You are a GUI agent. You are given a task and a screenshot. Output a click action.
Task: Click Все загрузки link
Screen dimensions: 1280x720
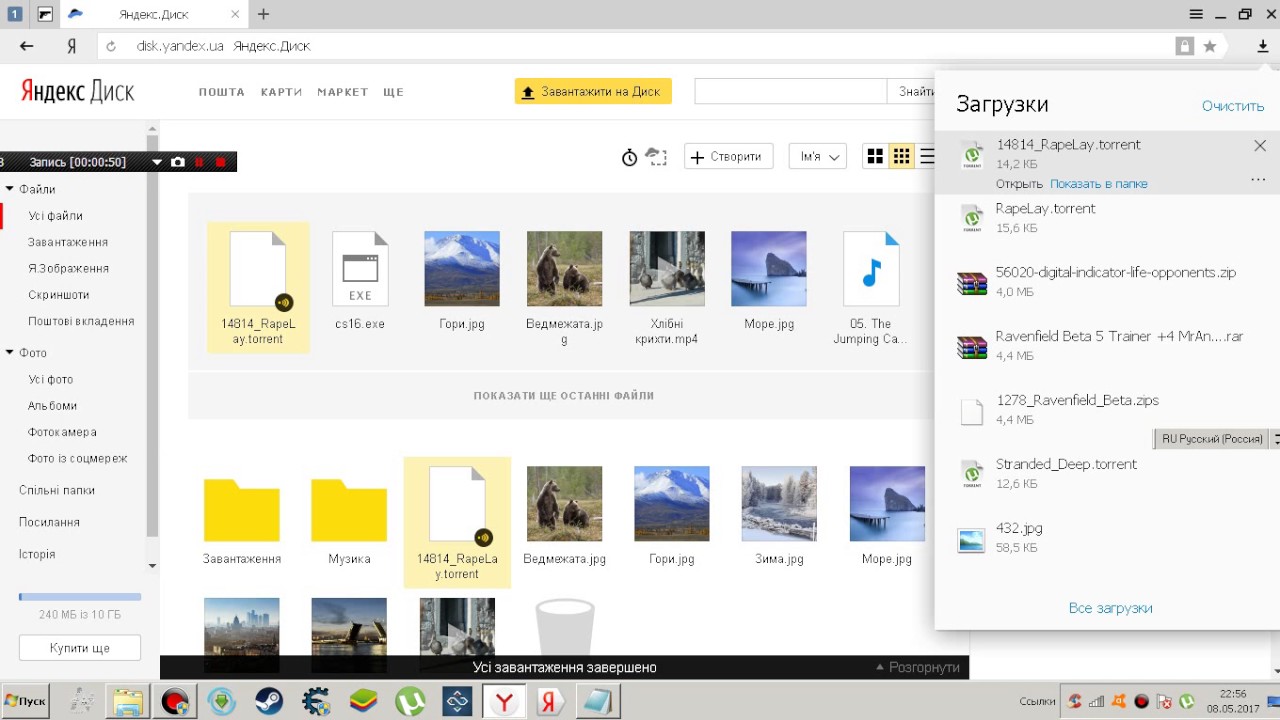1110,608
